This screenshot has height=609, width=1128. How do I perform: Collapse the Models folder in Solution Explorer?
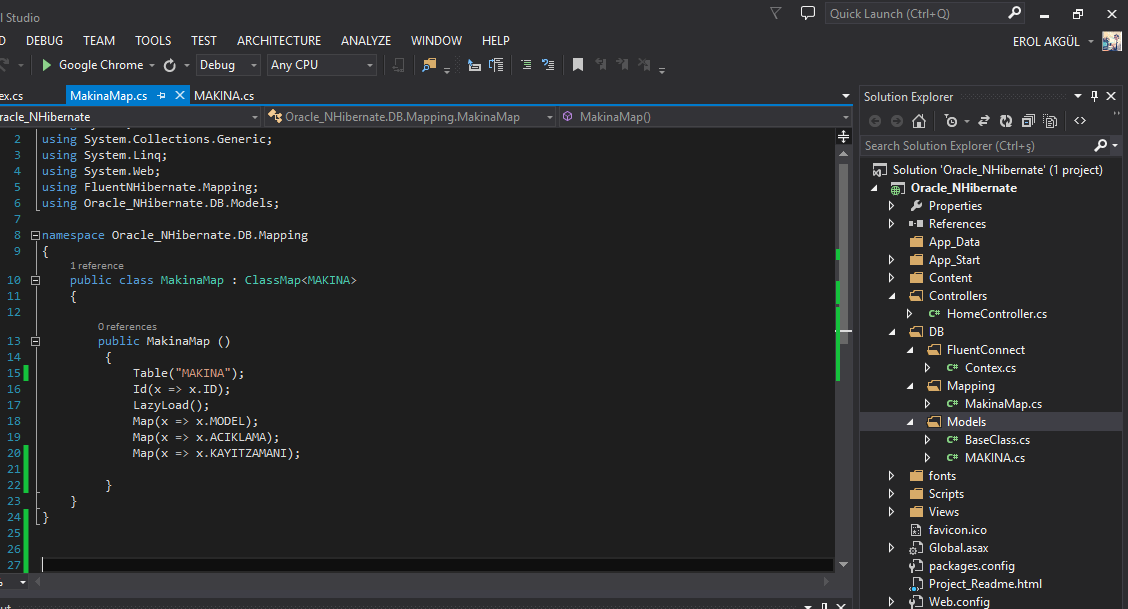pyautogui.click(x=910, y=422)
